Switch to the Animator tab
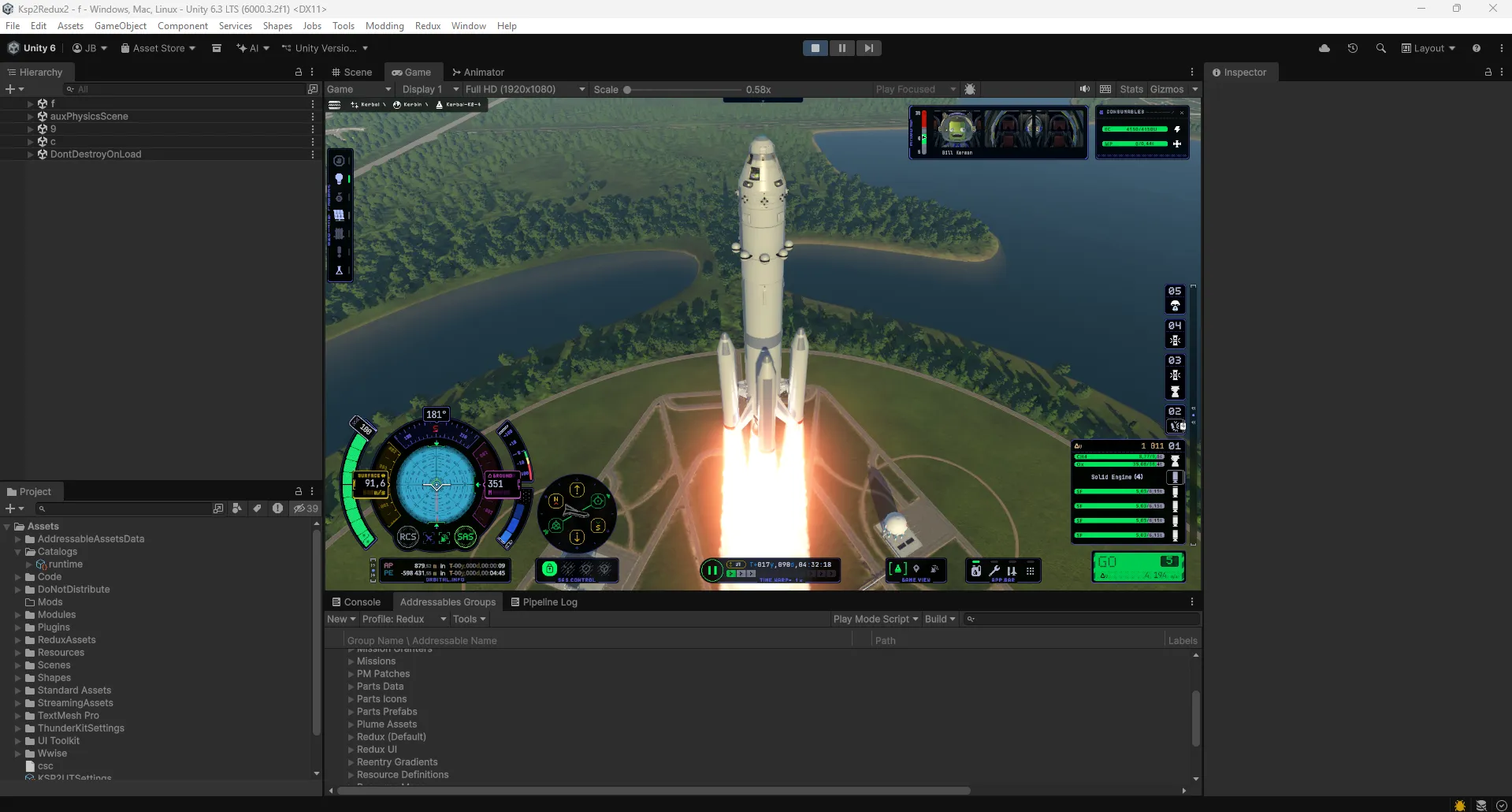Image resolution: width=1512 pixels, height=812 pixels. point(478,72)
